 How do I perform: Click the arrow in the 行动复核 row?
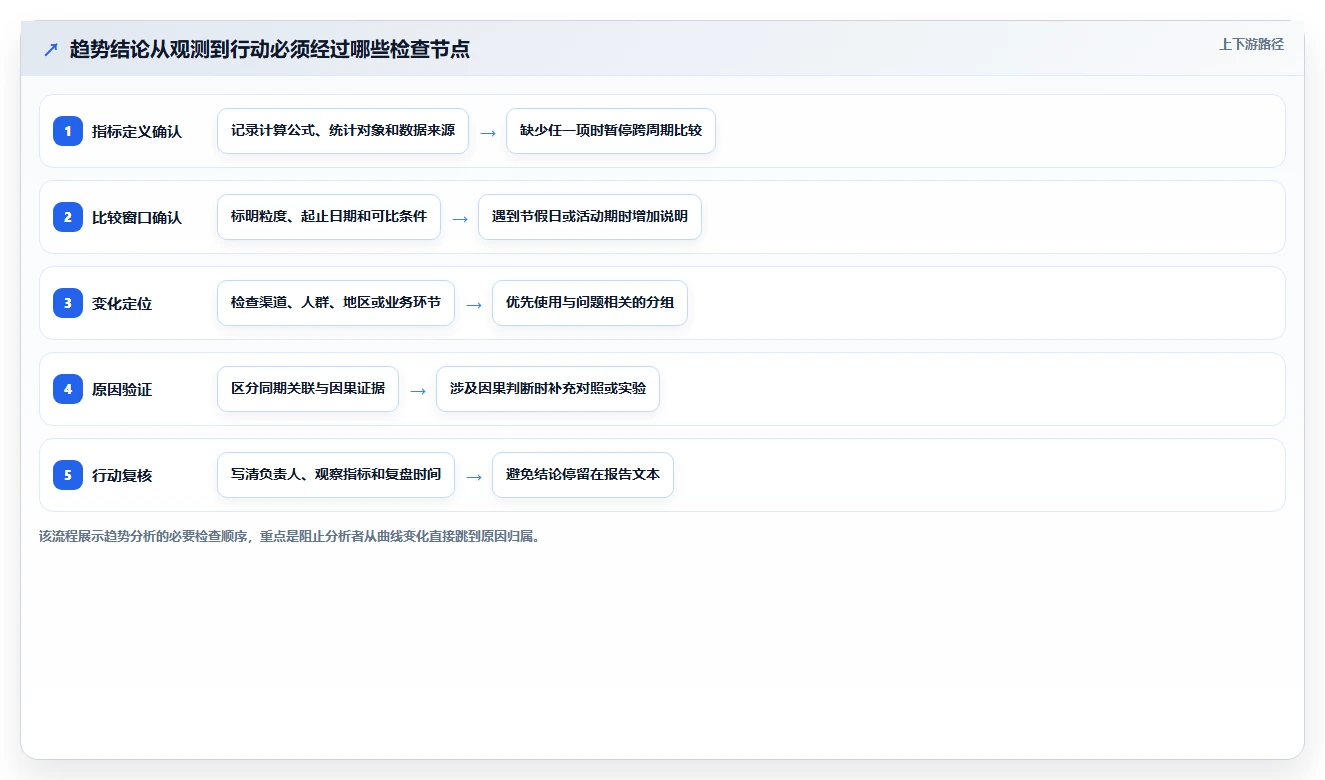(x=474, y=476)
